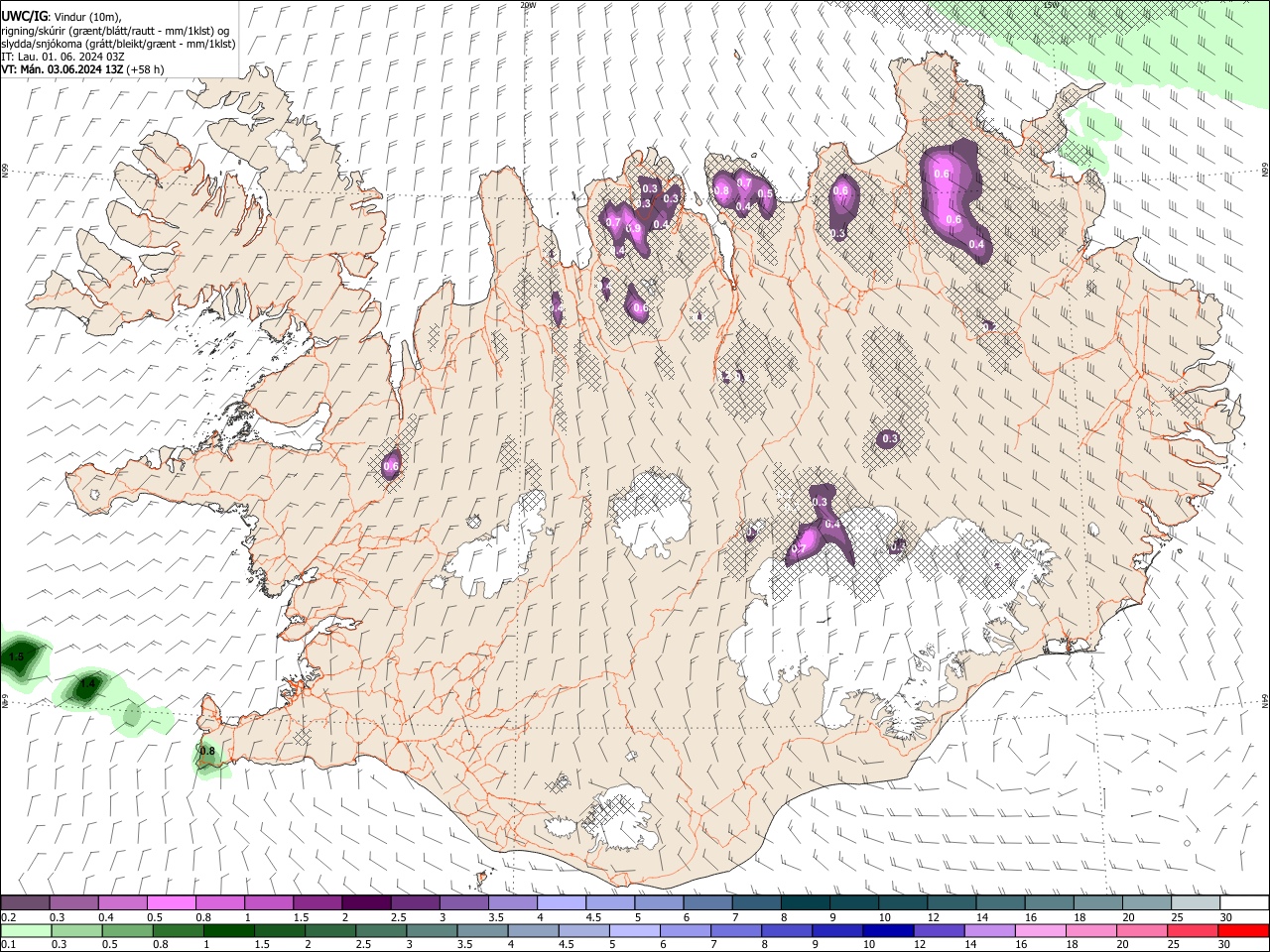Click upper legend swatch between 0.2 and 0.3
Viewport: 1270px width, 952px height.
pos(25,902)
